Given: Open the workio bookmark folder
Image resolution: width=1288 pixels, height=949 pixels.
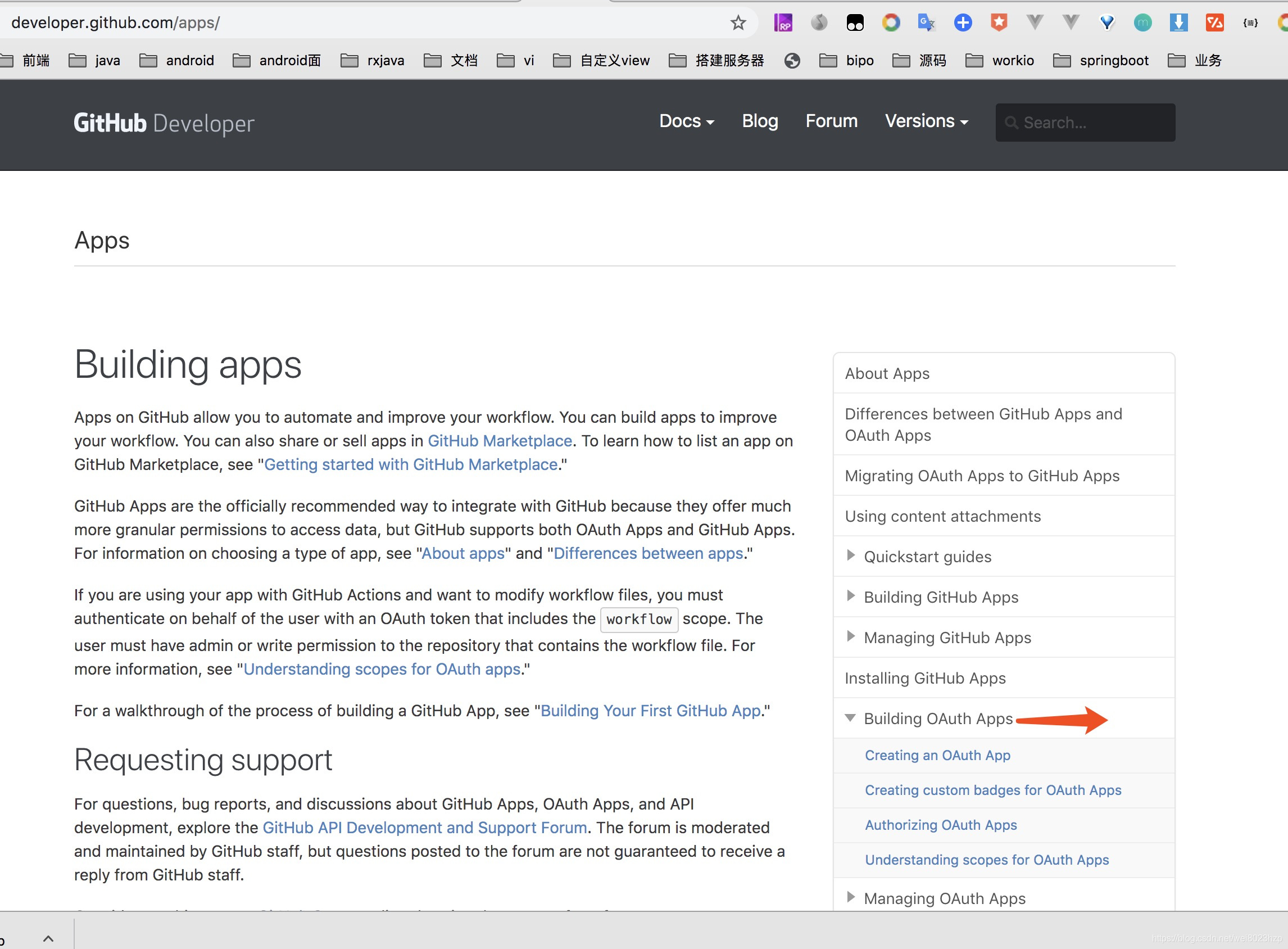Looking at the screenshot, I should pyautogui.click(x=999, y=60).
